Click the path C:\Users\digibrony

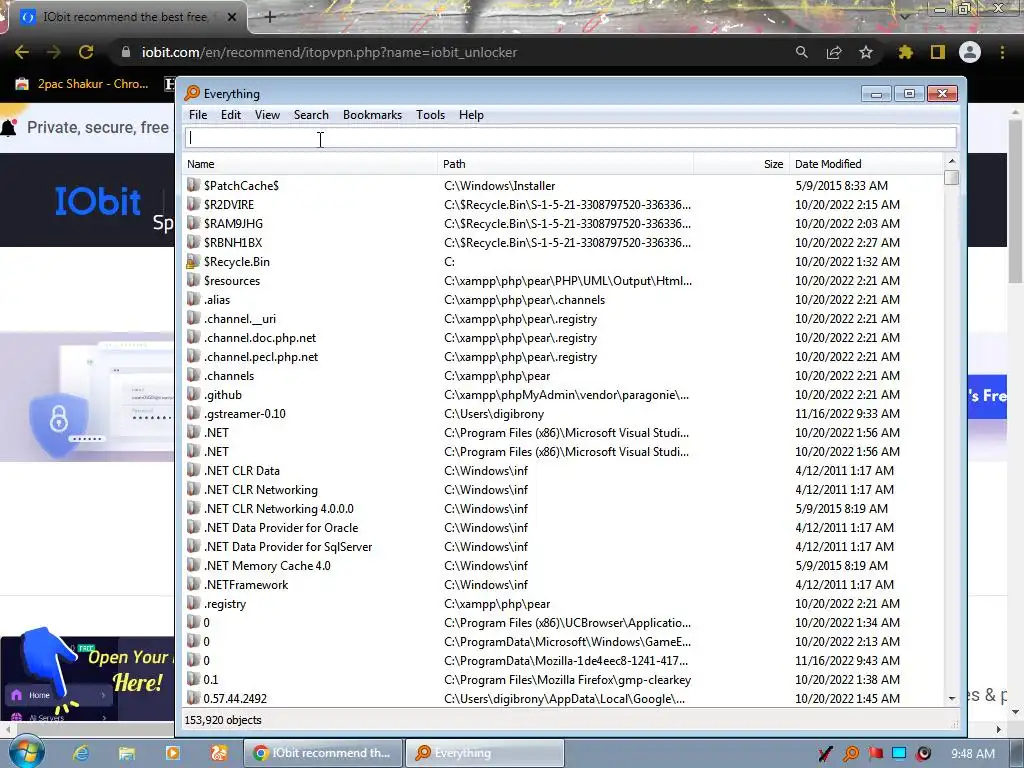click(x=494, y=413)
